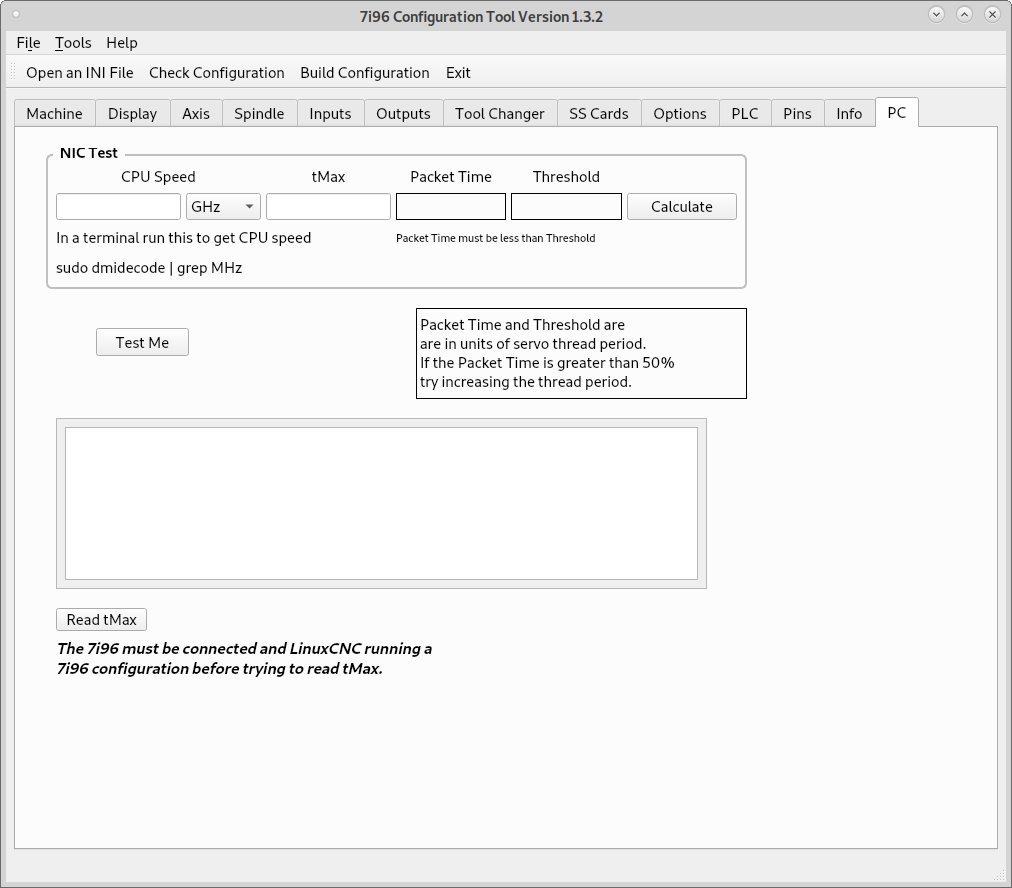This screenshot has height=888, width=1012.
Task: Select the SS Cards tab
Action: pyautogui.click(x=599, y=114)
